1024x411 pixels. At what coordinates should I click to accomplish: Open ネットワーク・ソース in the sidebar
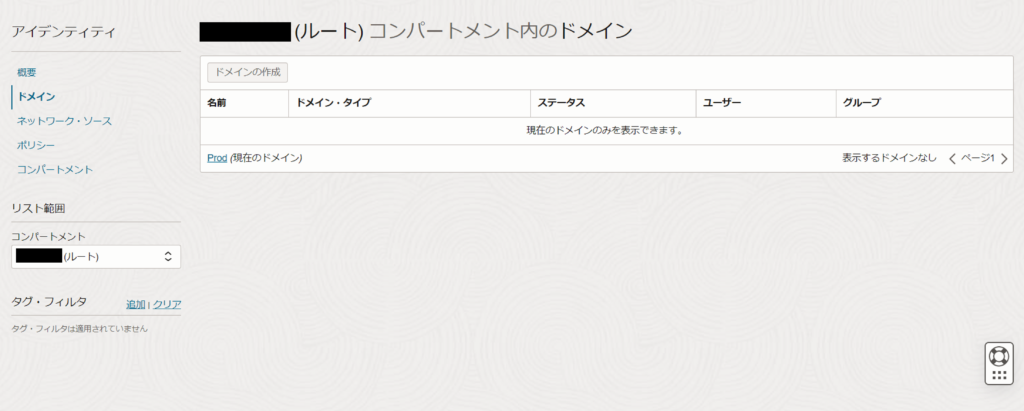pyautogui.click(x=64, y=121)
